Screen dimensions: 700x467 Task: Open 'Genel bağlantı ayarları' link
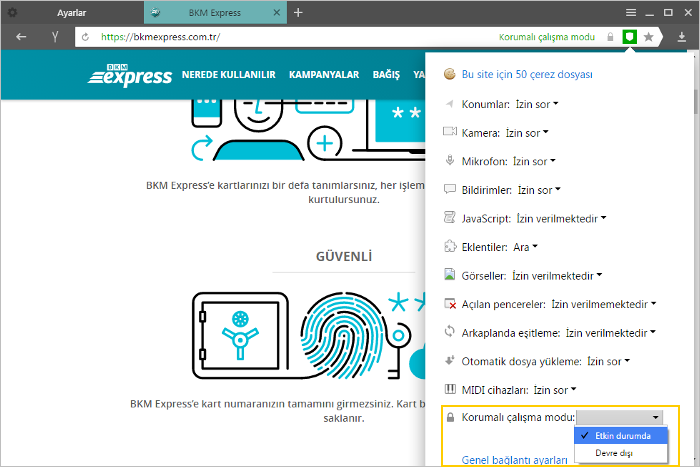point(514,460)
